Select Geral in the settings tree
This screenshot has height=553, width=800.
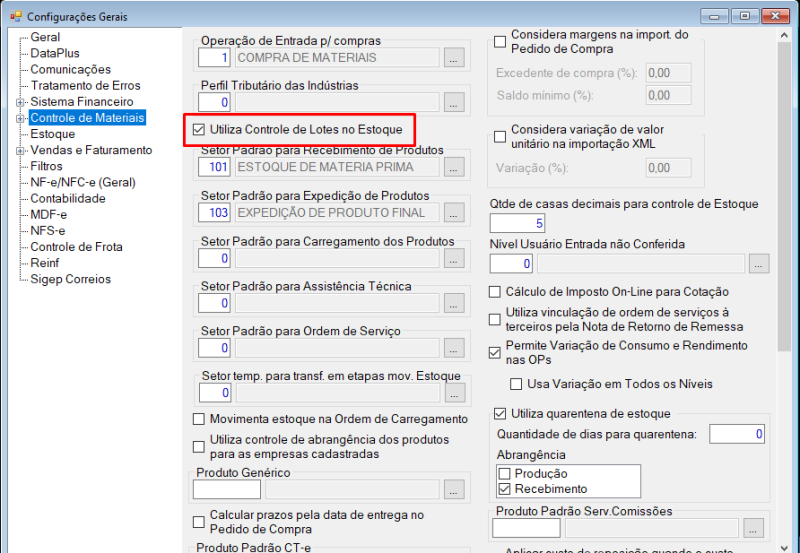coord(45,37)
